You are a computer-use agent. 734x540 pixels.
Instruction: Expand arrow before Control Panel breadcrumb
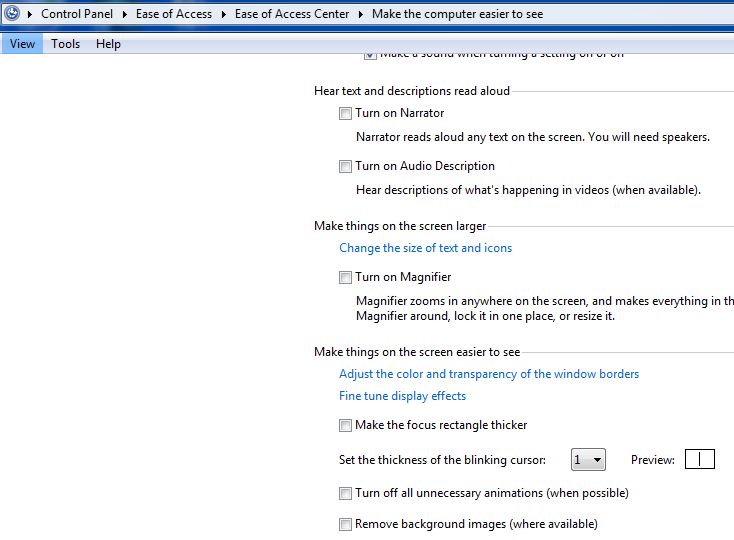tap(30, 15)
